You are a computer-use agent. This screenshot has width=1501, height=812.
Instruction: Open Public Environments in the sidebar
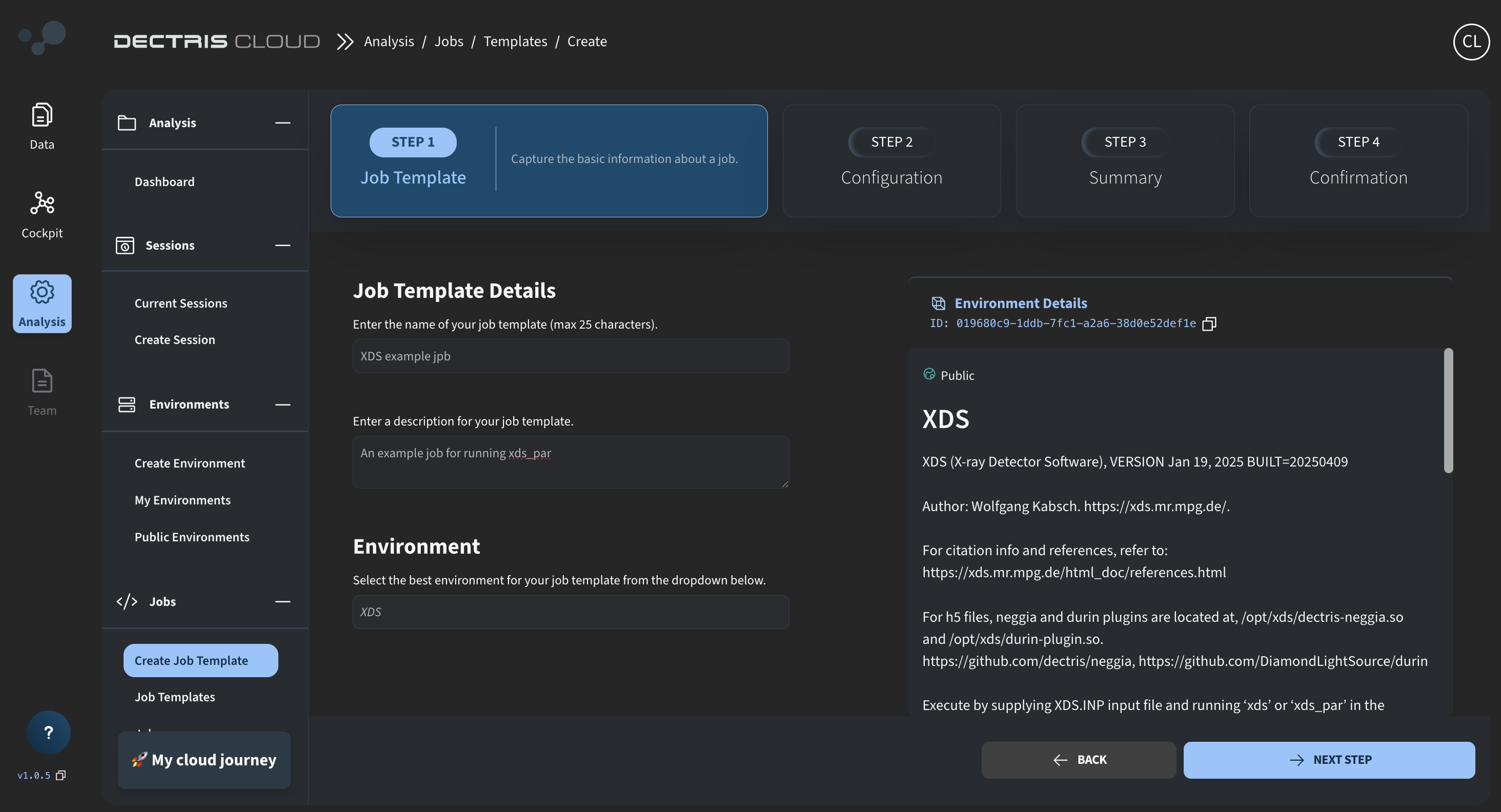[x=192, y=537]
